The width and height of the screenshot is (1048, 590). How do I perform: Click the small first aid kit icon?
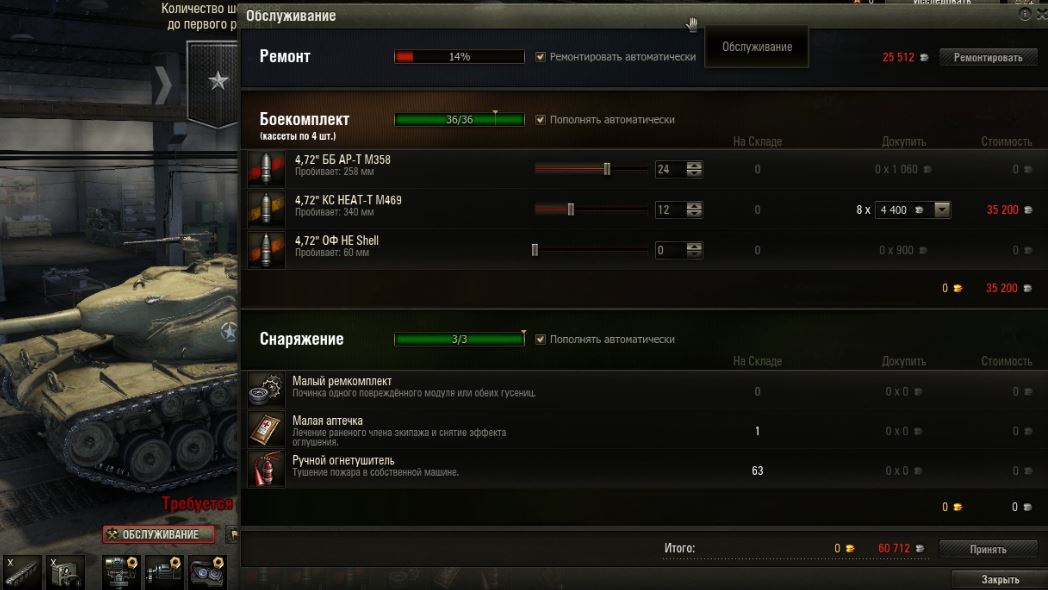(266, 430)
